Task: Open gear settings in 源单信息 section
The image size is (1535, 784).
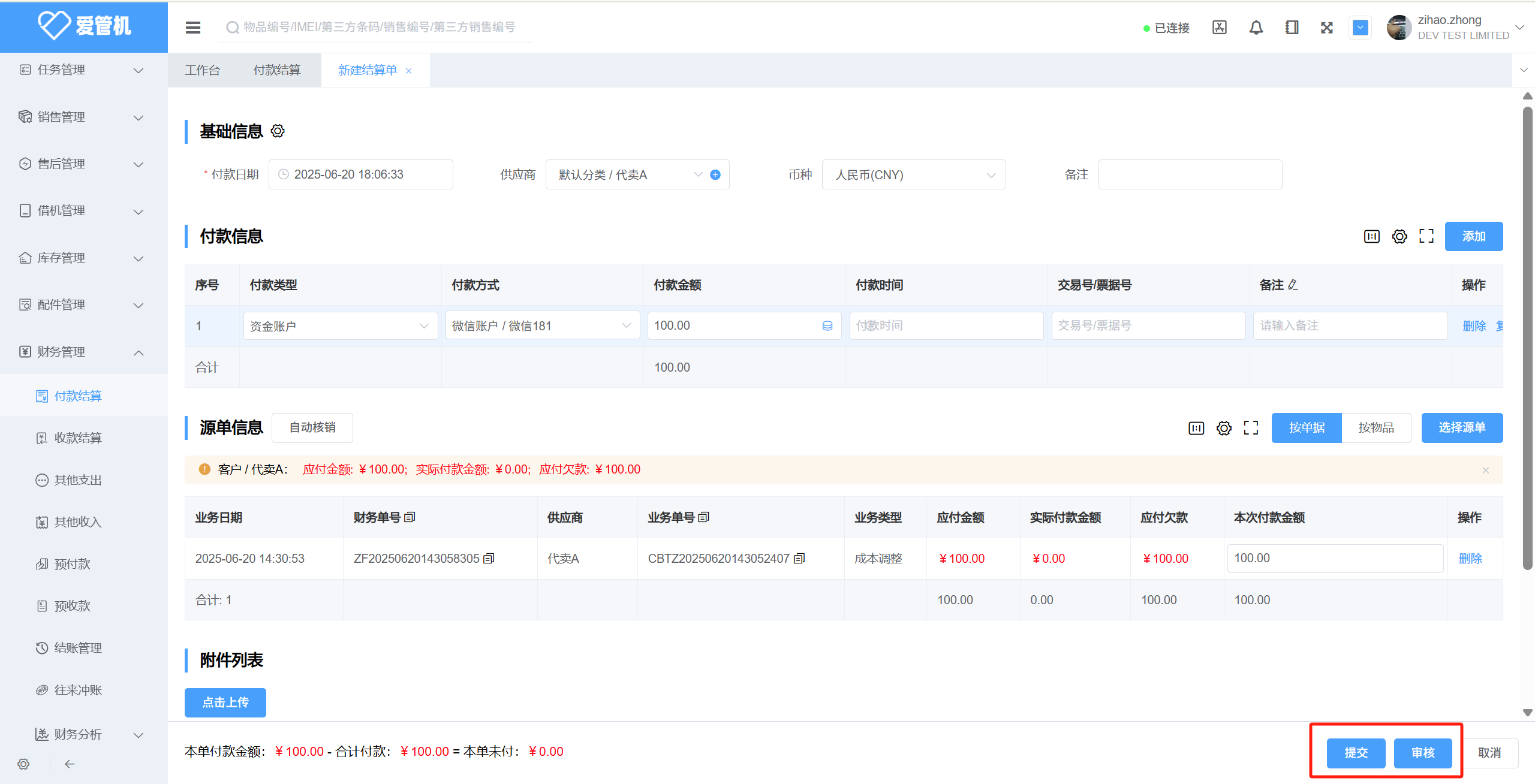Action: [x=1224, y=428]
